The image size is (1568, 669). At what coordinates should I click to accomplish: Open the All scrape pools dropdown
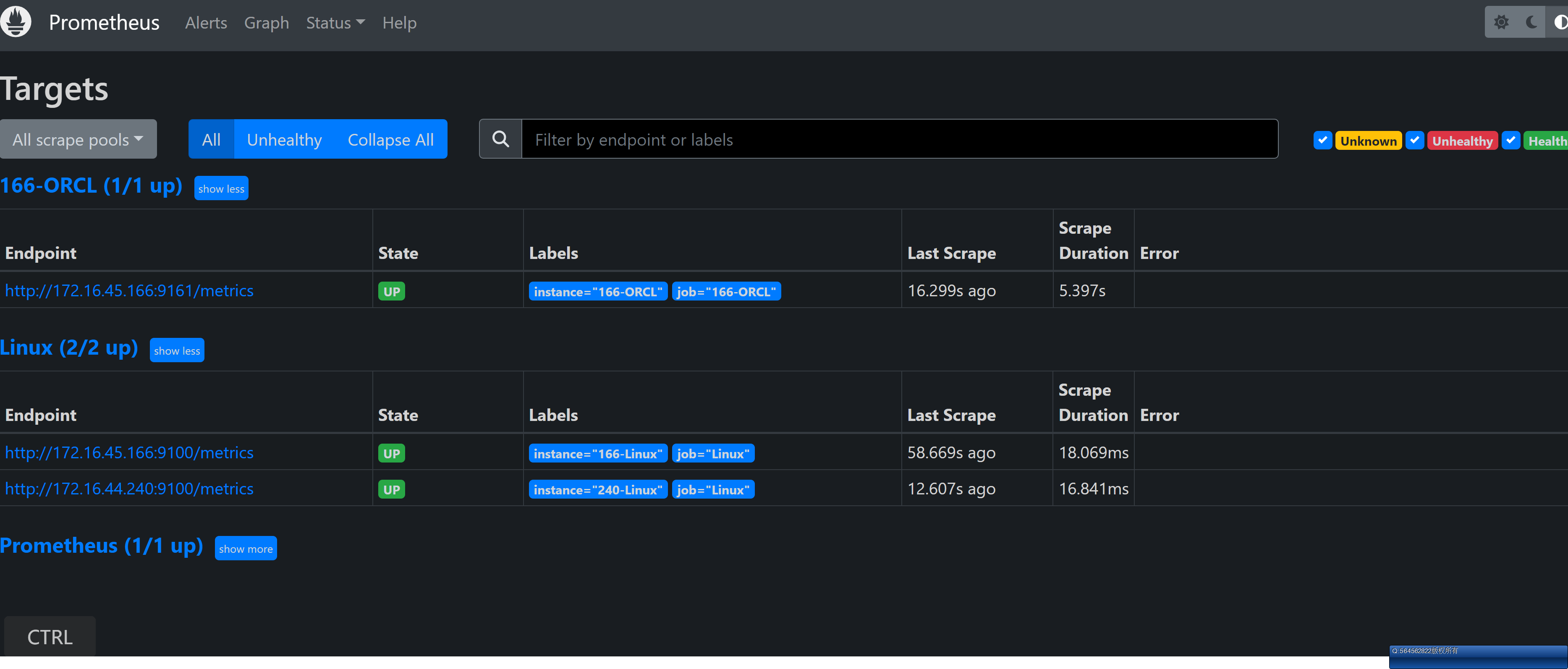tap(79, 139)
